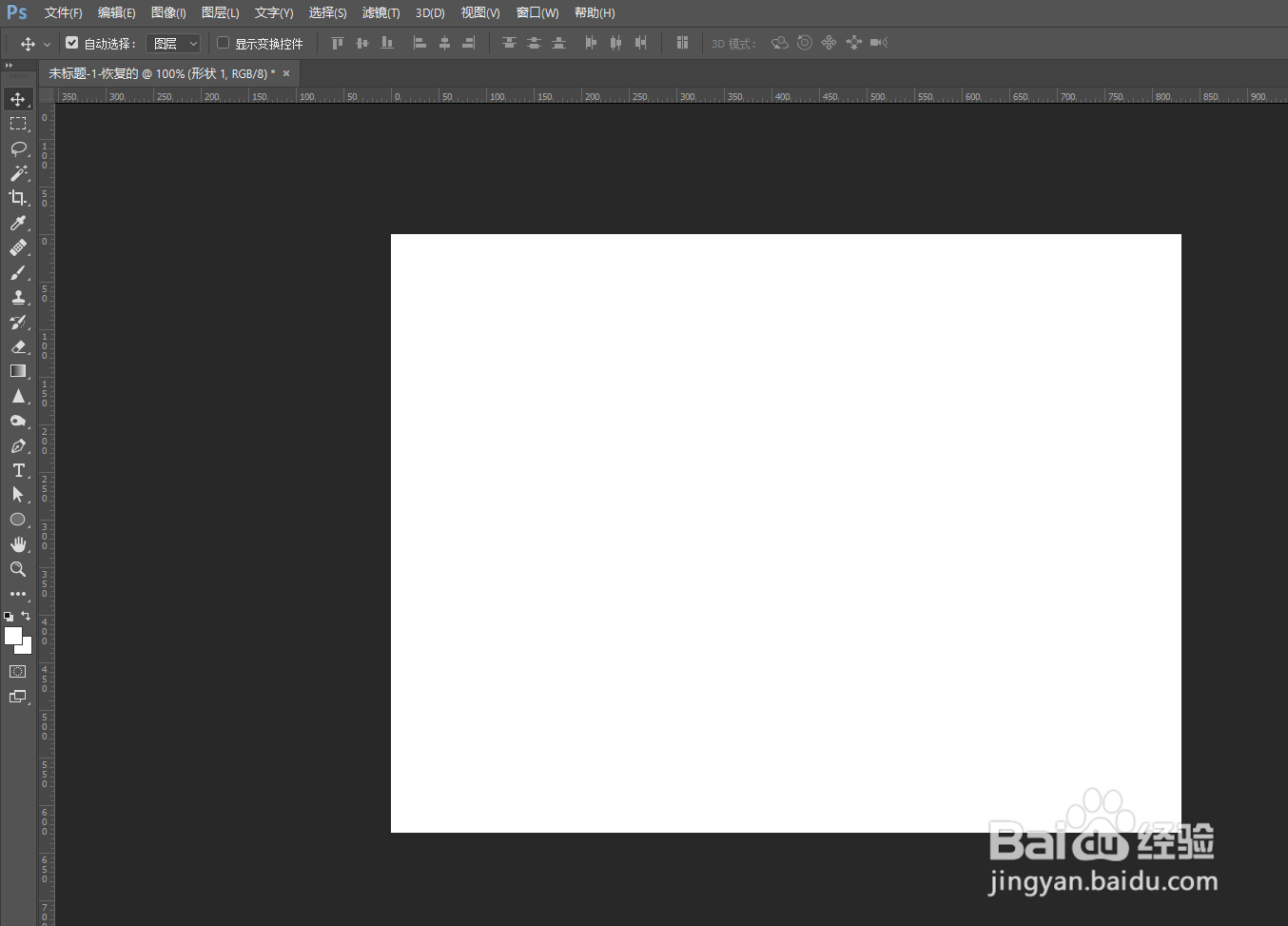Screen dimensions: 1288x926
Task: Swap foreground and background colors
Action: [x=26, y=616]
